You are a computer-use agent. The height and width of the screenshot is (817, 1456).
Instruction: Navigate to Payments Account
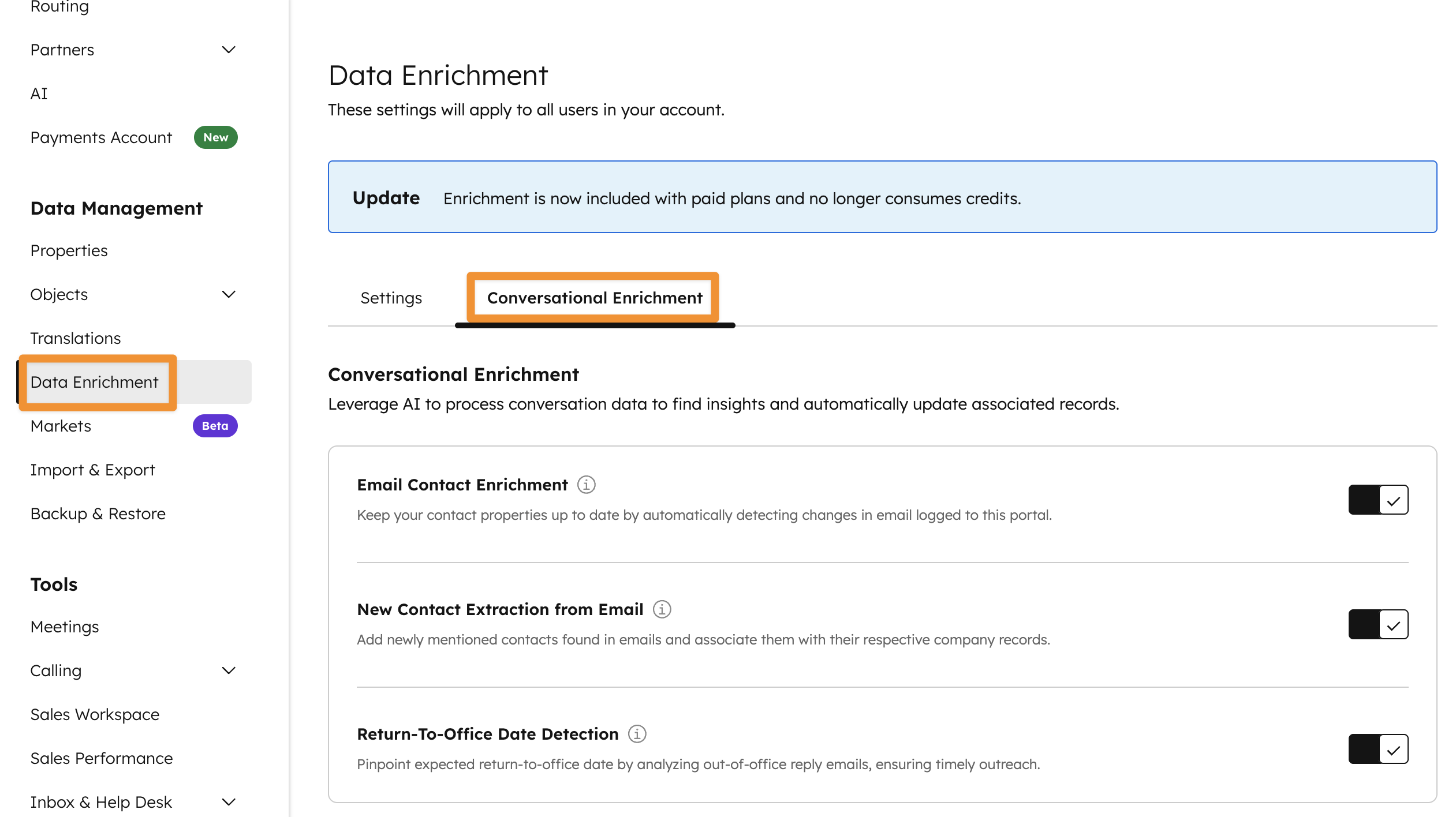point(101,137)
